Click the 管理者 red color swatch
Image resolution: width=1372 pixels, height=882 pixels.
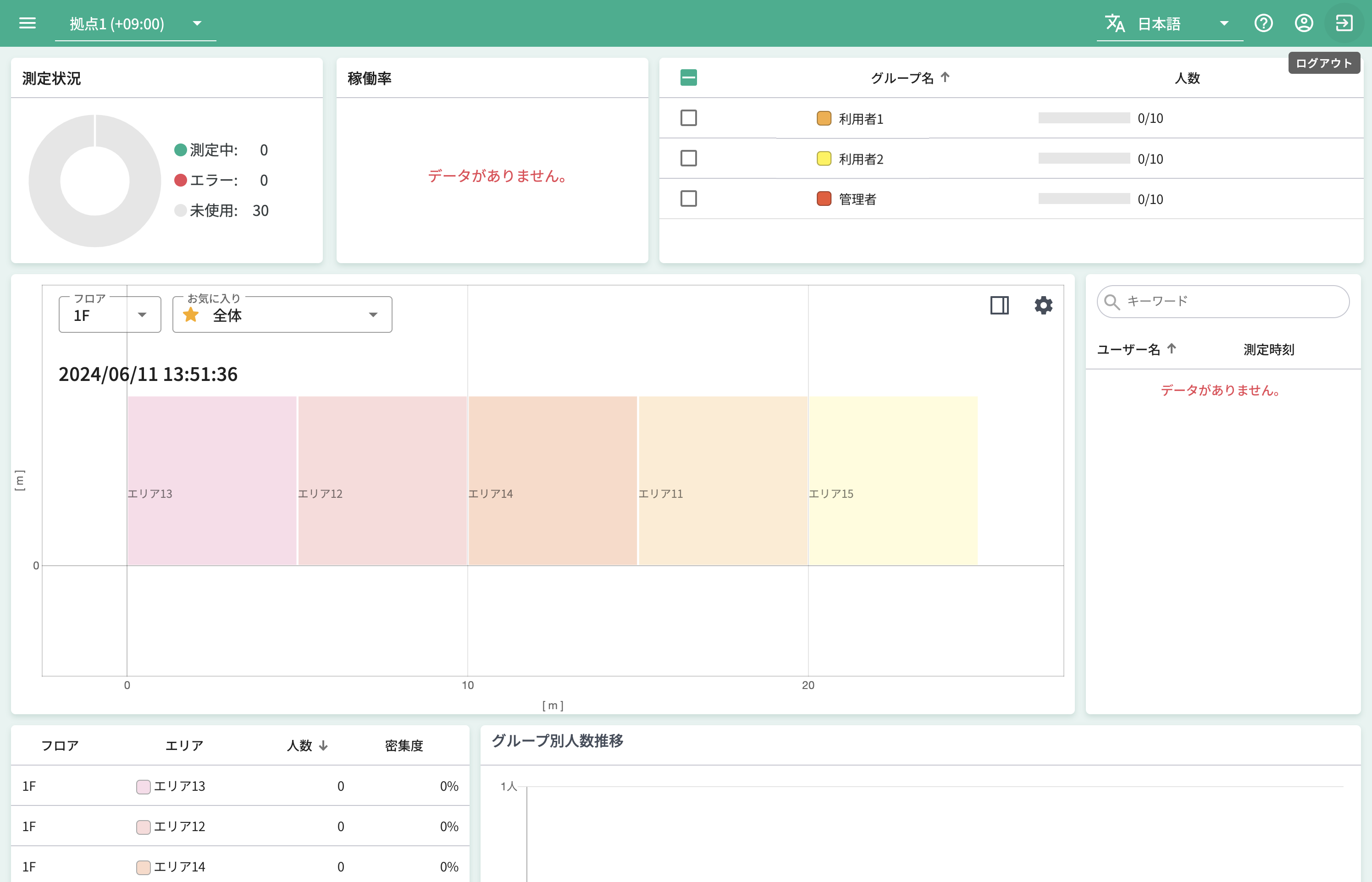point(823,199)
